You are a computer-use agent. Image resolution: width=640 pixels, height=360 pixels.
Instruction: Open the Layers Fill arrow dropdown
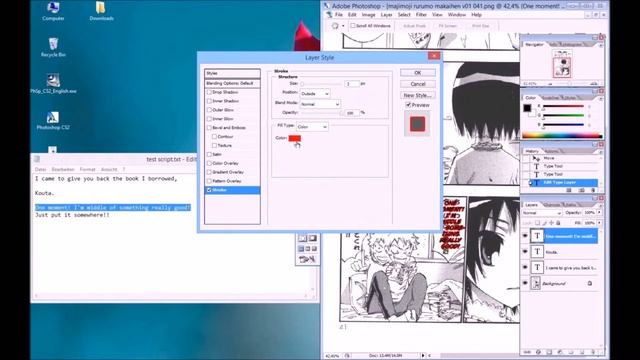[x=599, y=223]
